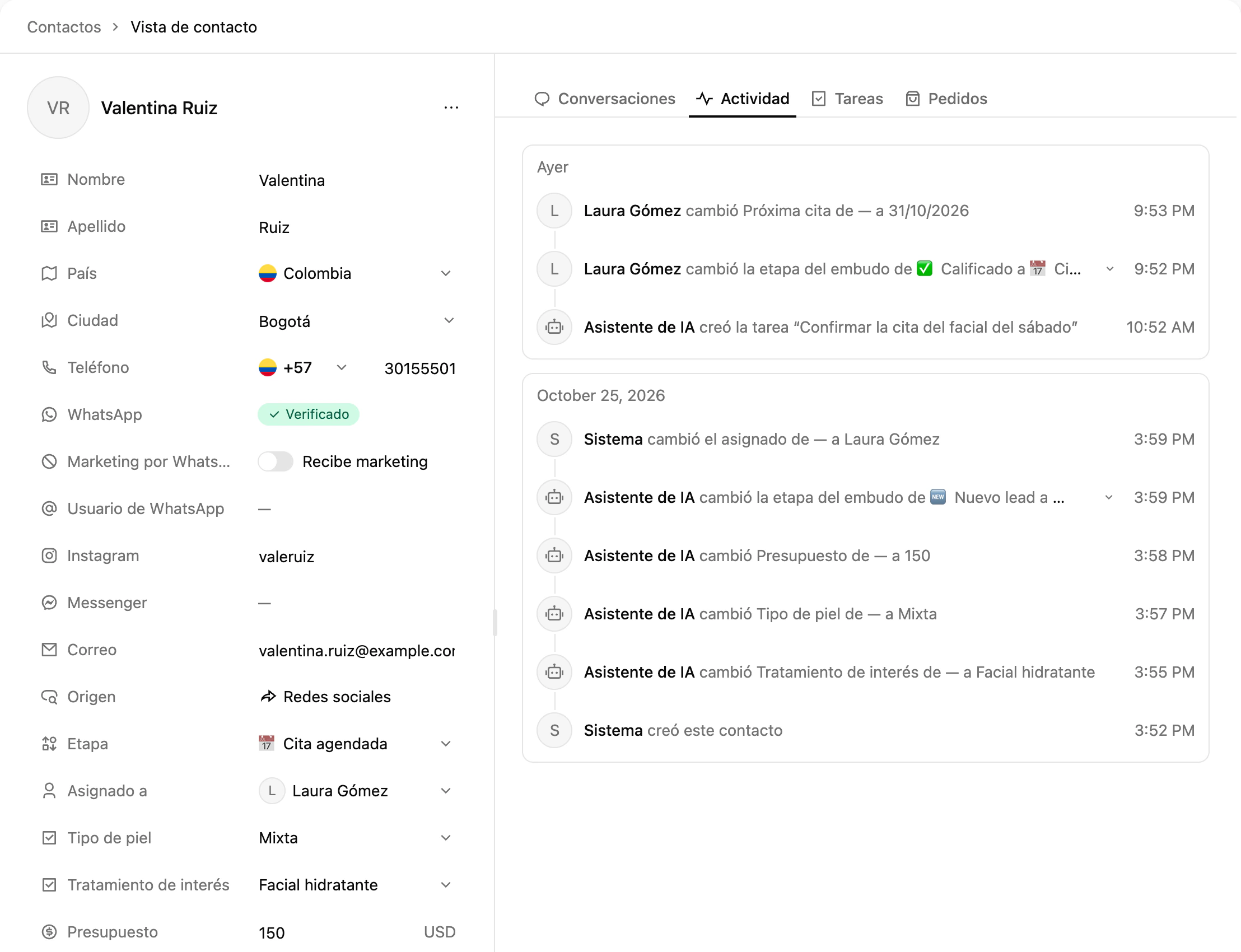Click the Verificado WhatsApp badge

308,414
